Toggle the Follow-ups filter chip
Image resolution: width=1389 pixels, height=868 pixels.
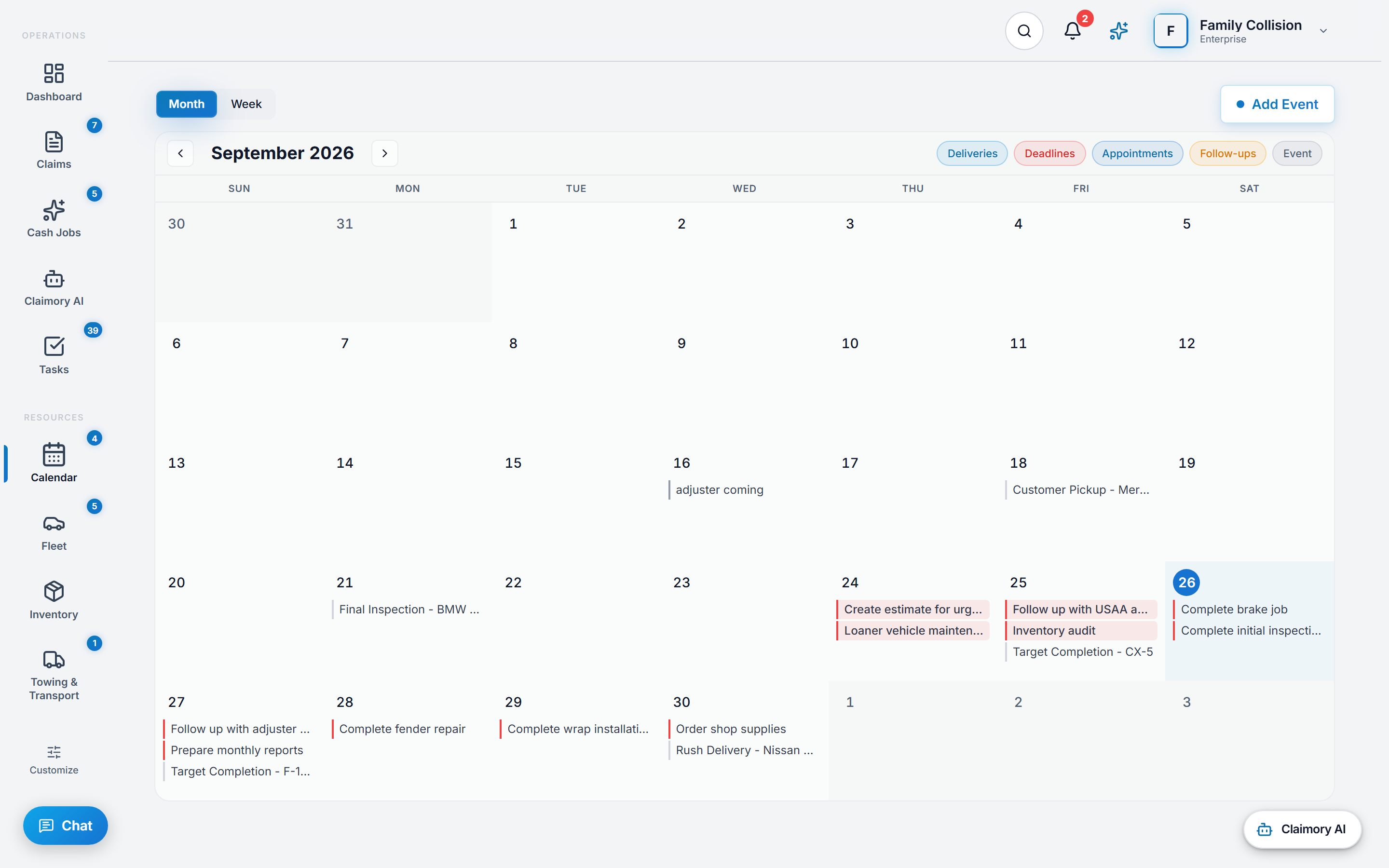point(1227,153)
